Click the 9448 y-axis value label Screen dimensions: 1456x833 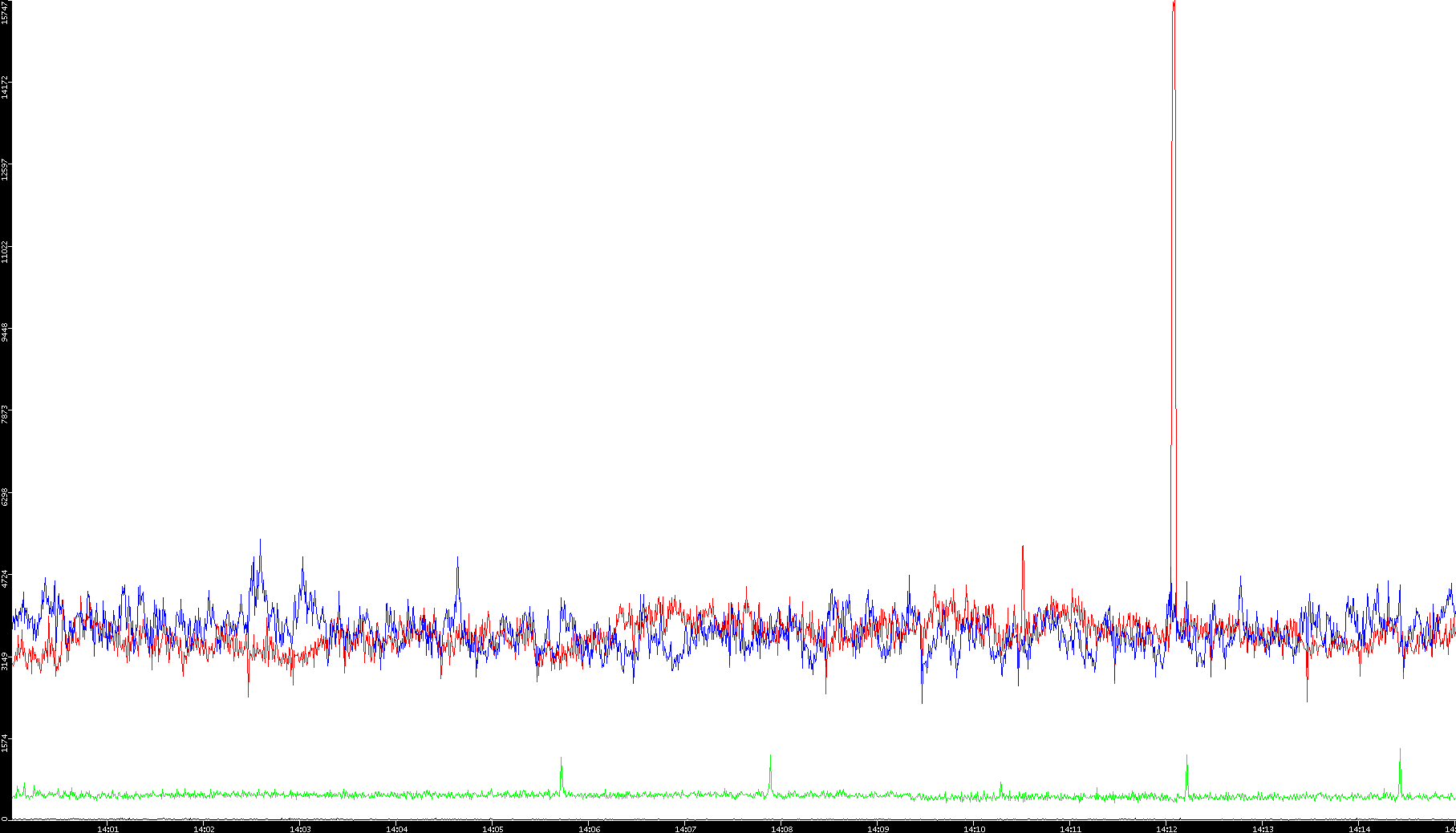[5, 332]
